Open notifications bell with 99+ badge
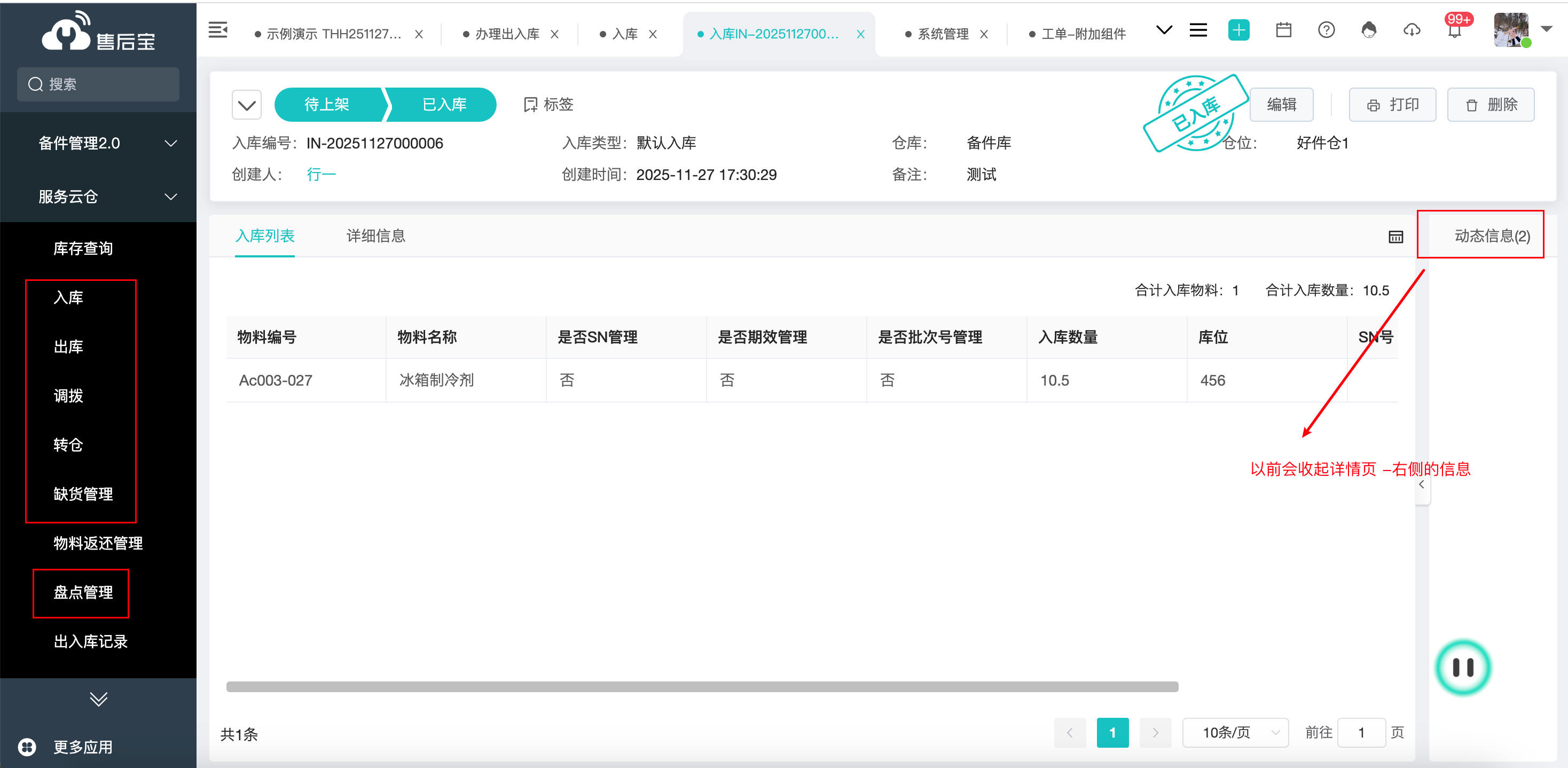 pos(1454,31)
